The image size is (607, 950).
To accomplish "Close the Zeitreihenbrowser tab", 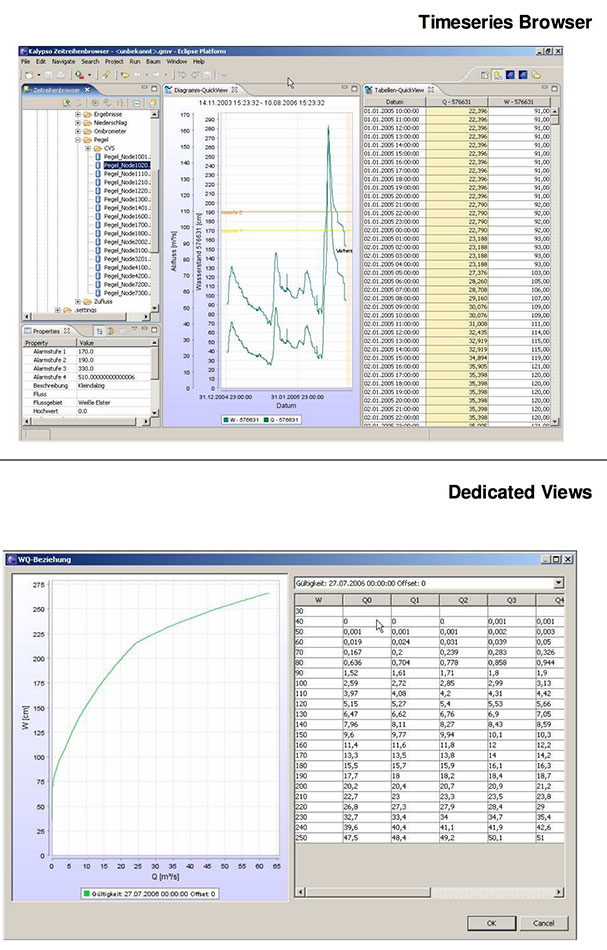I will click(x=87, y=90).
